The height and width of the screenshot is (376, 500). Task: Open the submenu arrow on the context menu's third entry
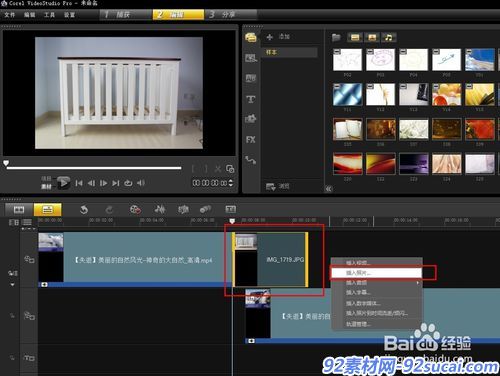tap(418, 283)
